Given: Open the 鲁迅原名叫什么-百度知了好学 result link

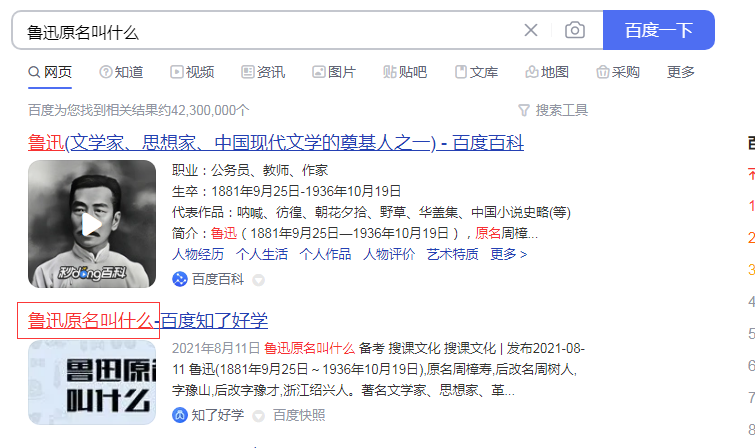Looking at the screenshot, I should 148,321.
